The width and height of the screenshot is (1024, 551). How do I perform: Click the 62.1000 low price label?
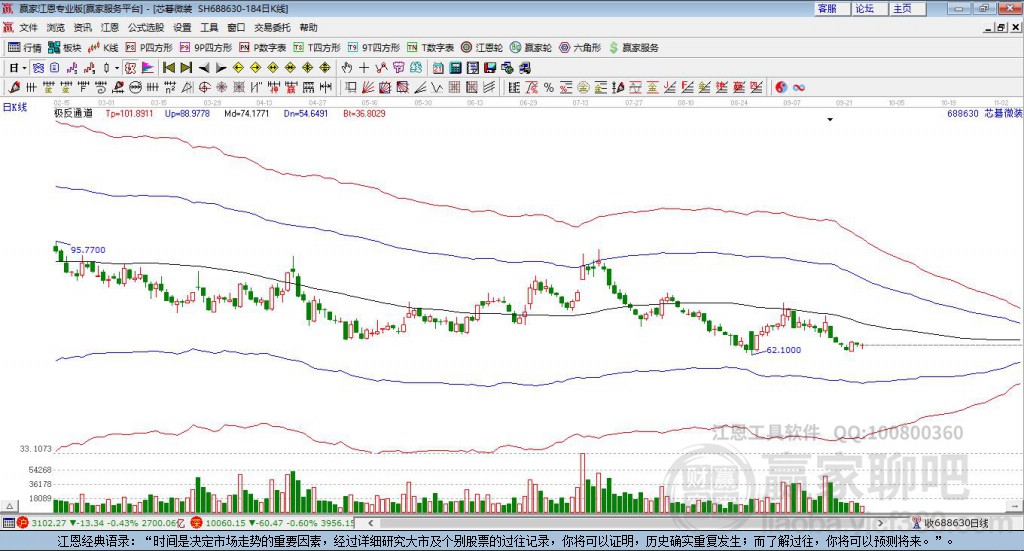[784, 350]
